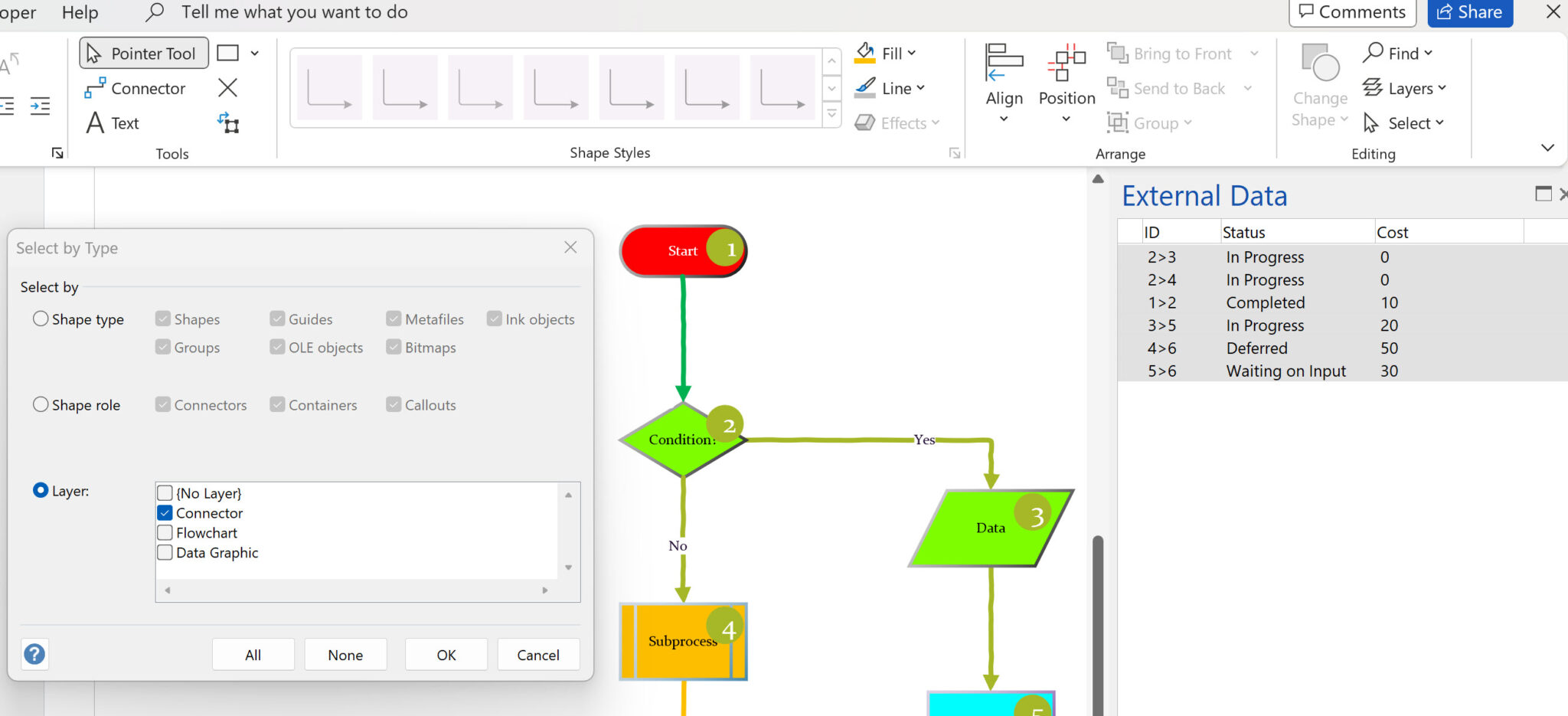Enable the Flowchart layer checkbox

(x=165, y=532)
